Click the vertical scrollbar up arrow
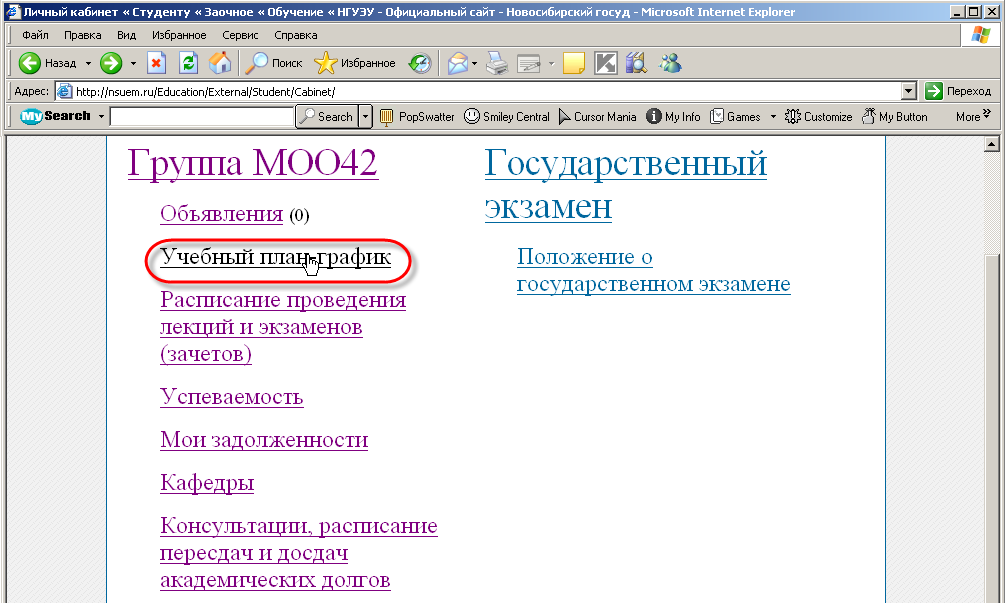 [x=994, y=144]
